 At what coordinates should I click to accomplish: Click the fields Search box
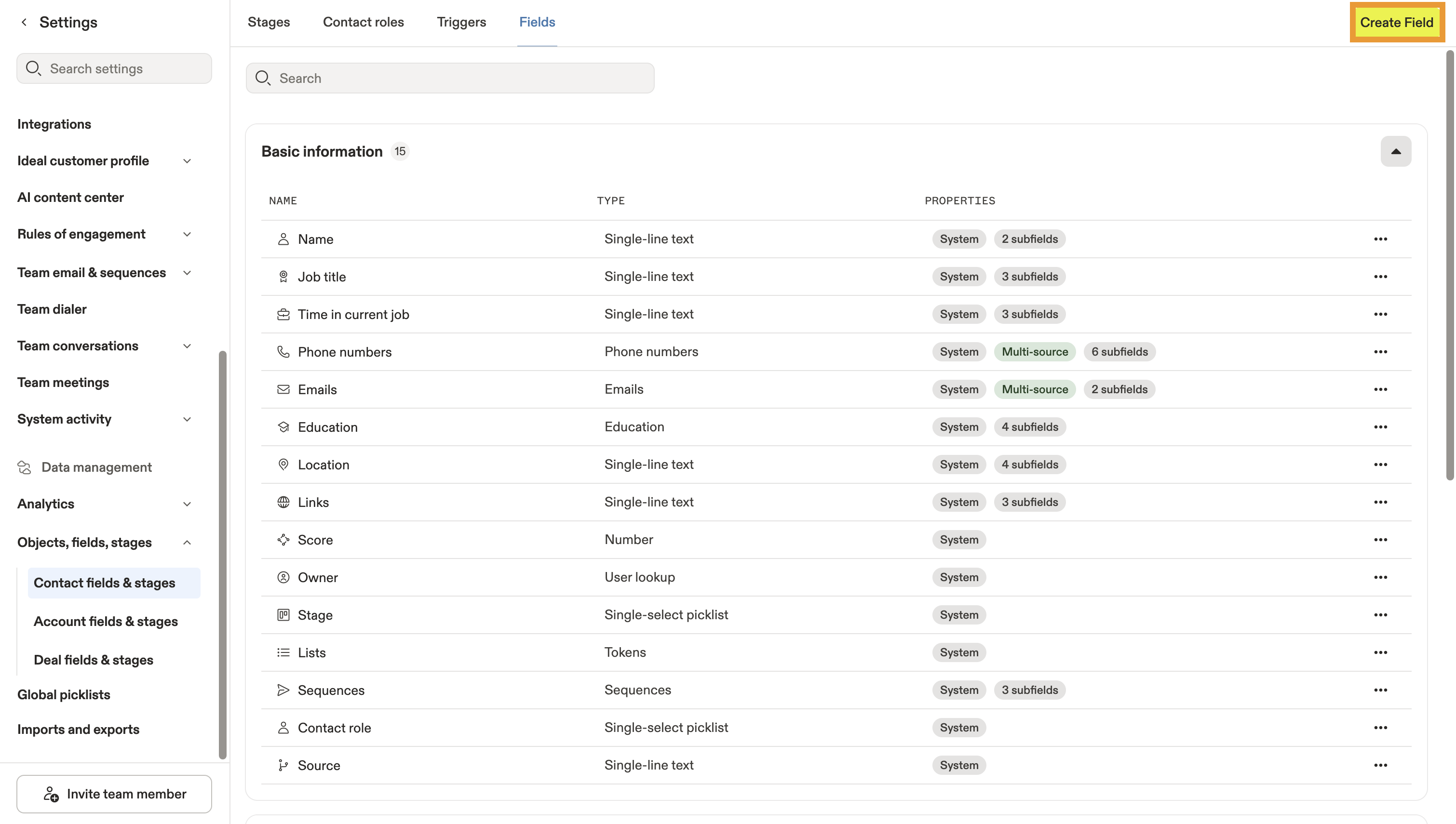(x=450, y=78)
